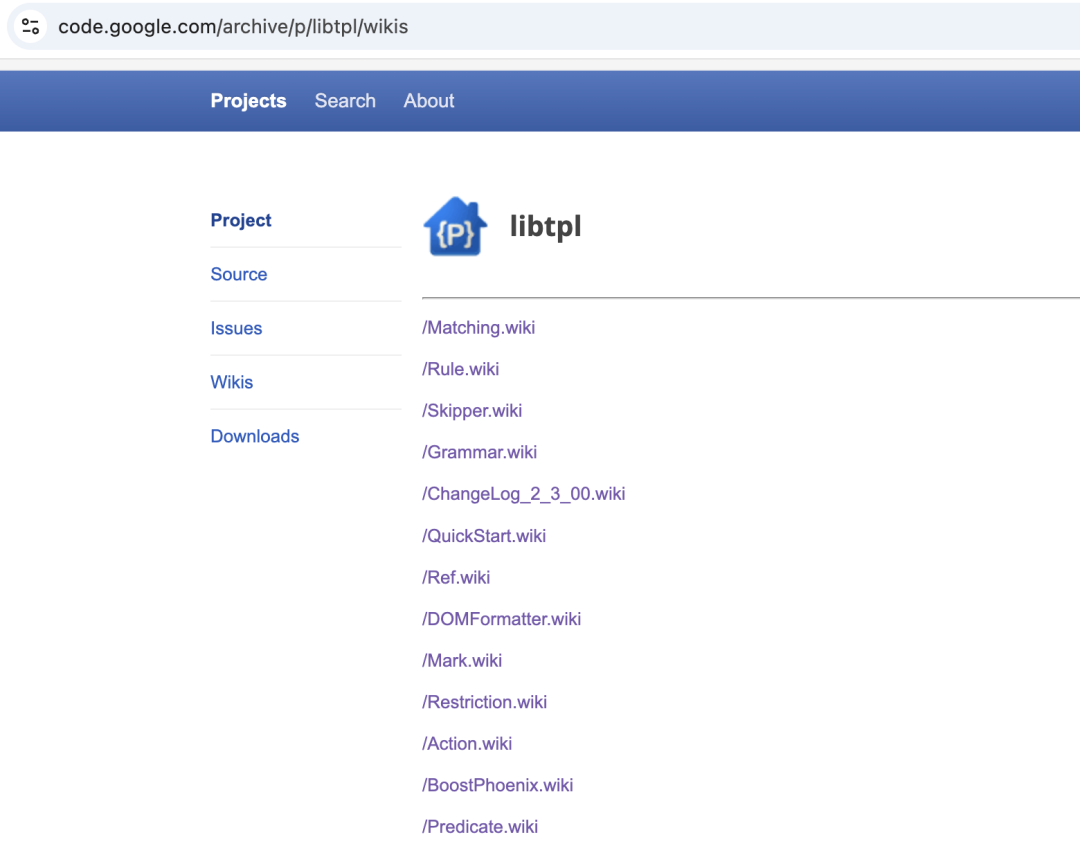View the Issues section
Viewport: 1080px width, 864px height.
236,329
